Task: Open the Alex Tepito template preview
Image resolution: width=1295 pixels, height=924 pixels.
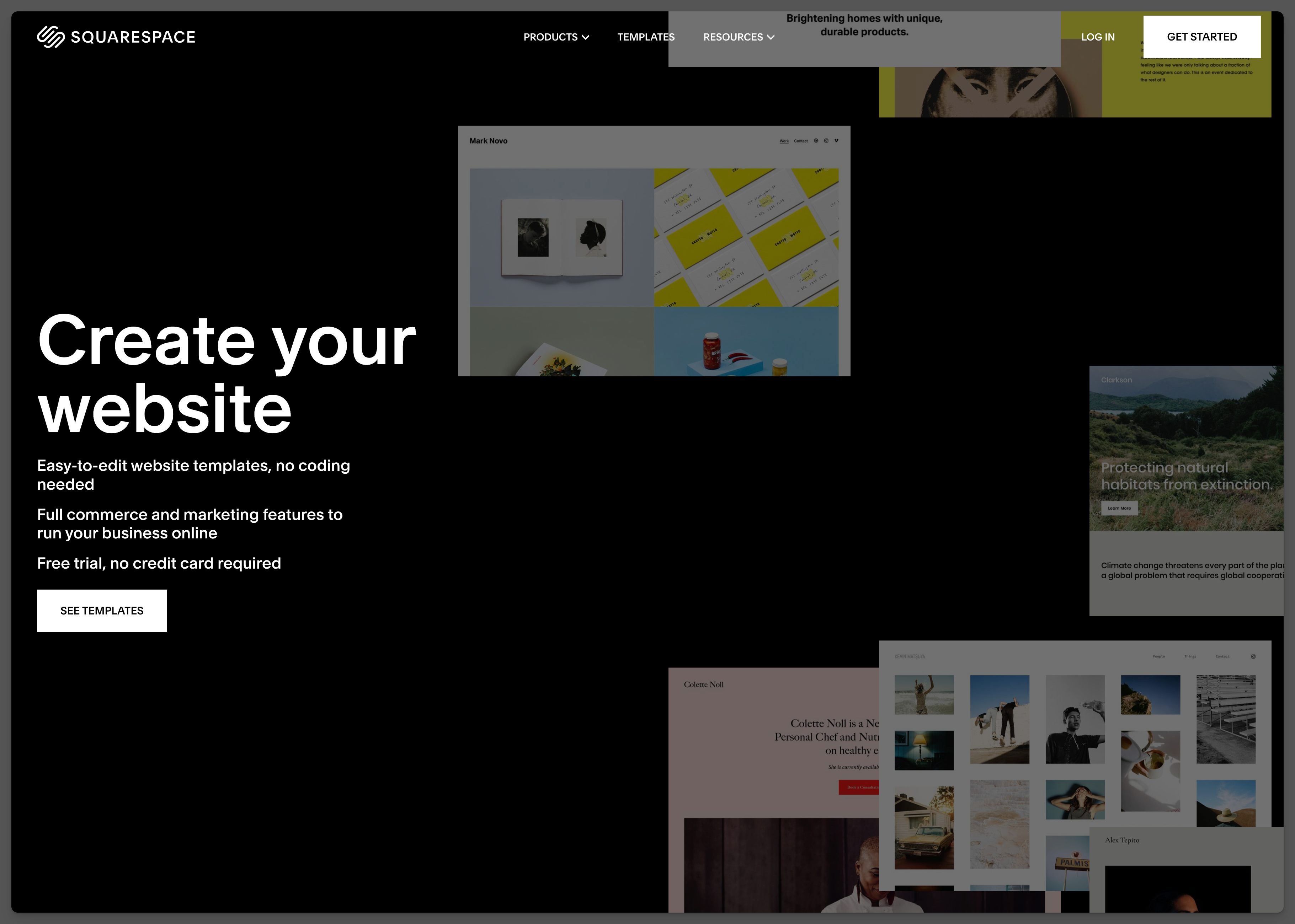Action: point(1186,870)
